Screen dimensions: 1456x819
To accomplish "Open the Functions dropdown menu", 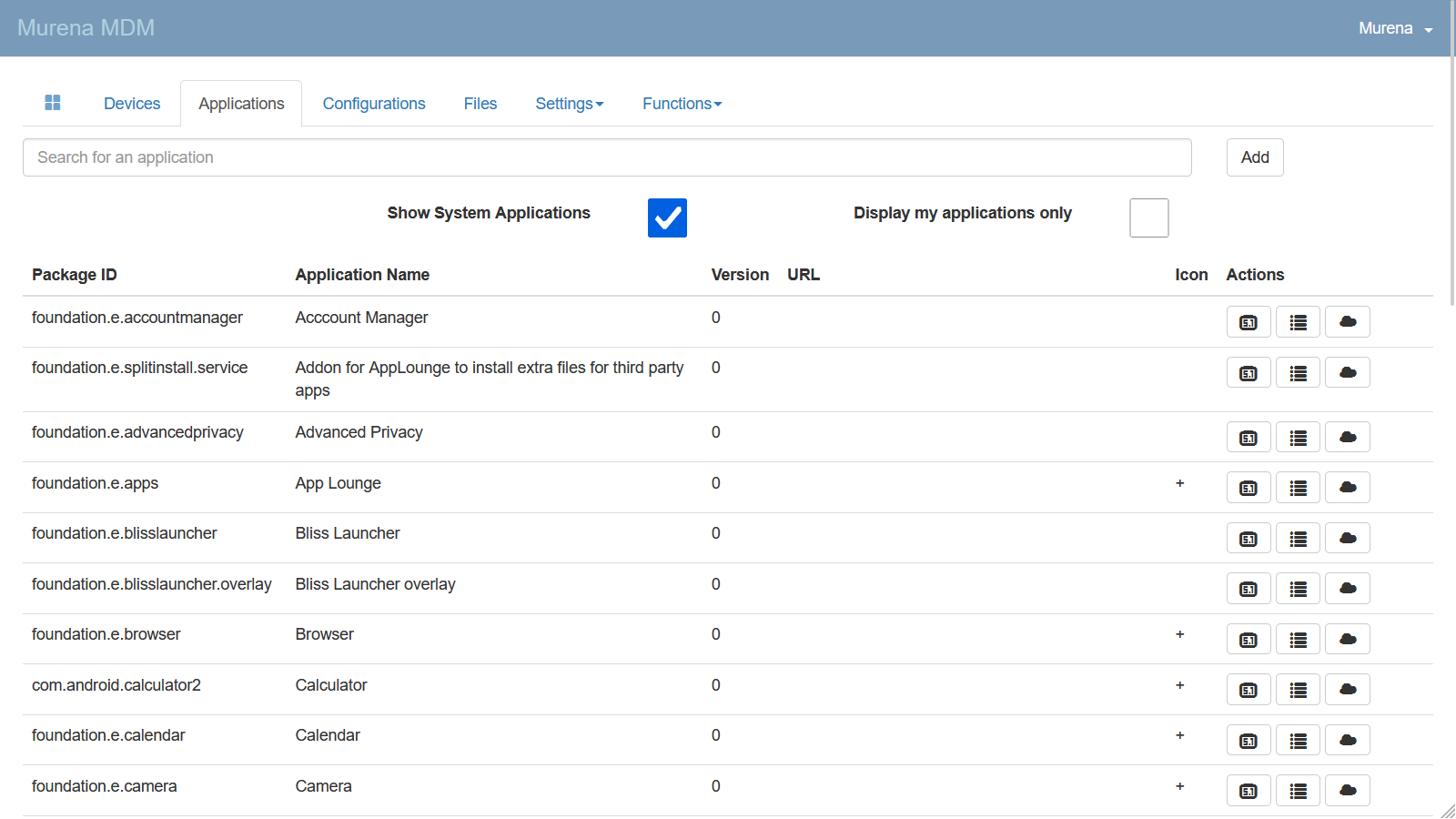I will tap(682, 104).
